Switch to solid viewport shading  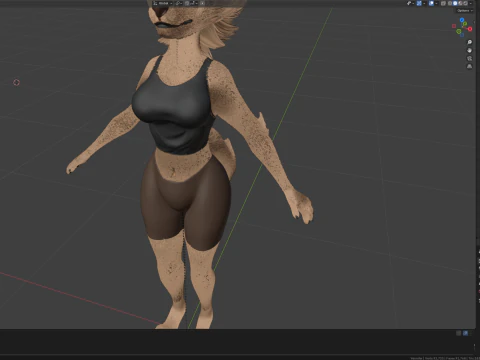[455, 3]
